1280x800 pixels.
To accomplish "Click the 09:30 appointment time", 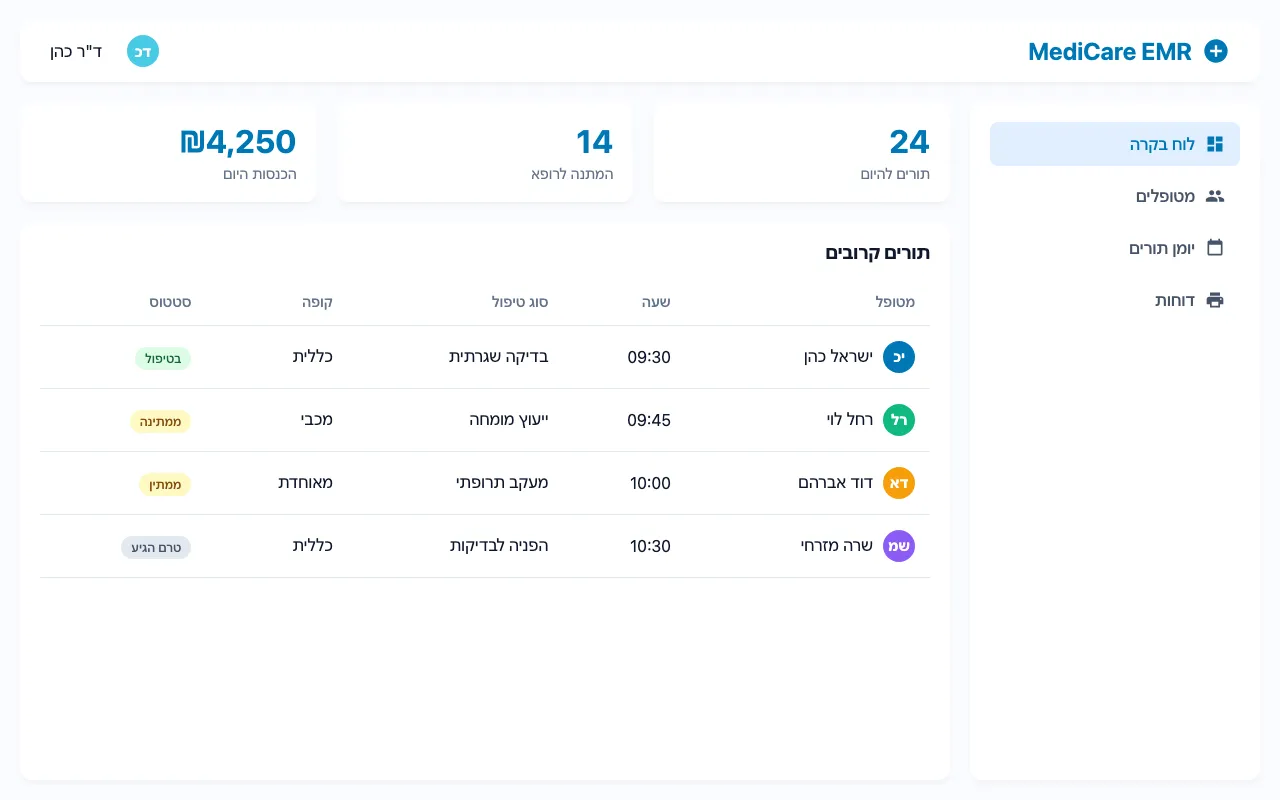I will click(x=649, y=357).
